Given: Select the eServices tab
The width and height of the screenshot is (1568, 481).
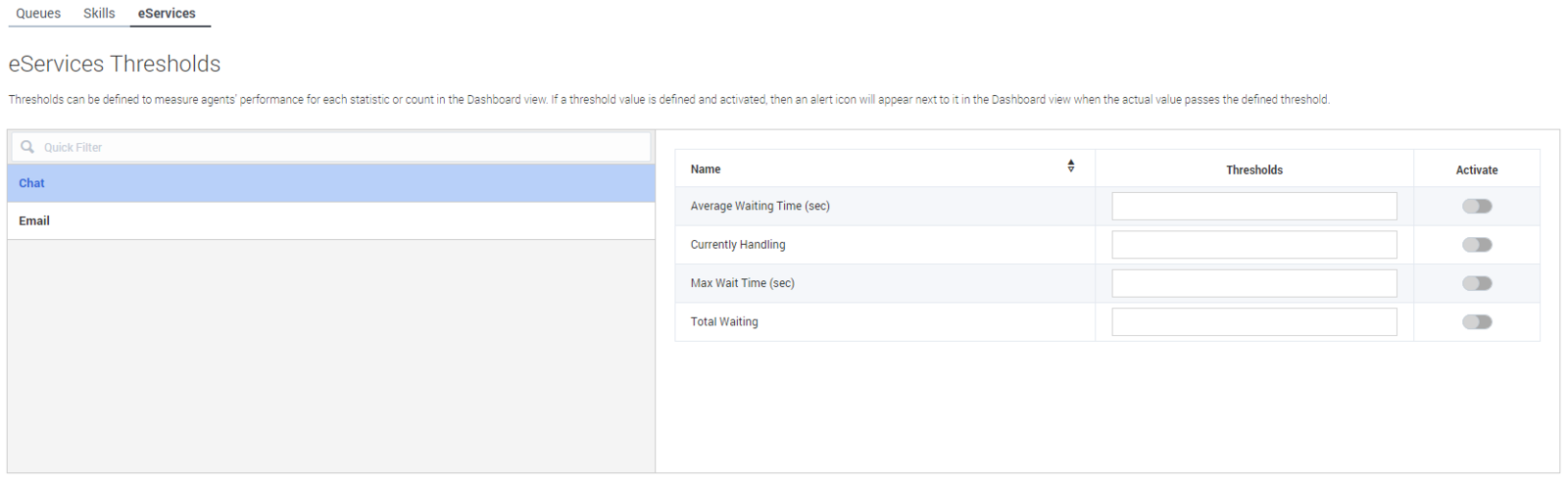Looking at the screenshot, I should (x=167, y=14).
